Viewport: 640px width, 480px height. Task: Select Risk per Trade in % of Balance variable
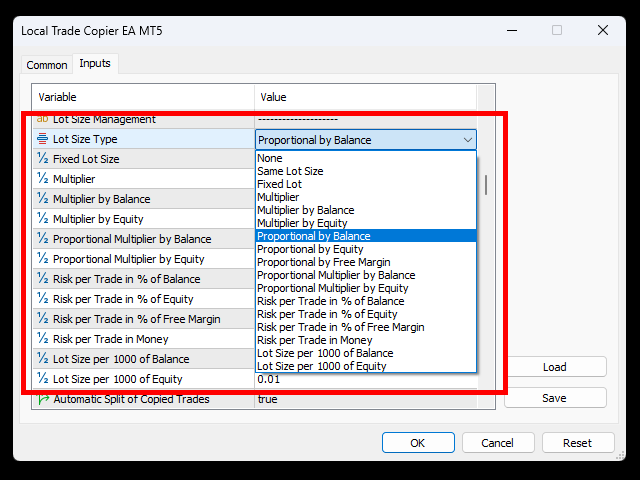click(127, 279)
